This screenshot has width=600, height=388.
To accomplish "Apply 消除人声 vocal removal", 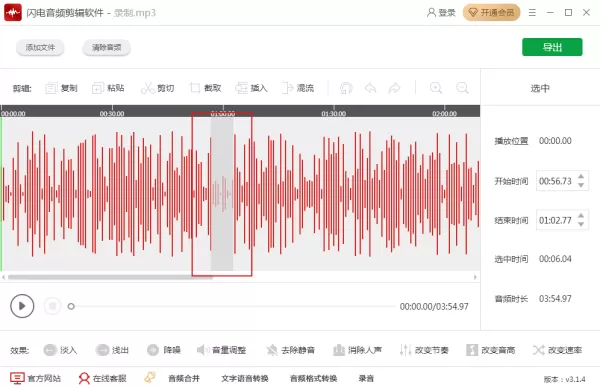I will tap(357, 350).
